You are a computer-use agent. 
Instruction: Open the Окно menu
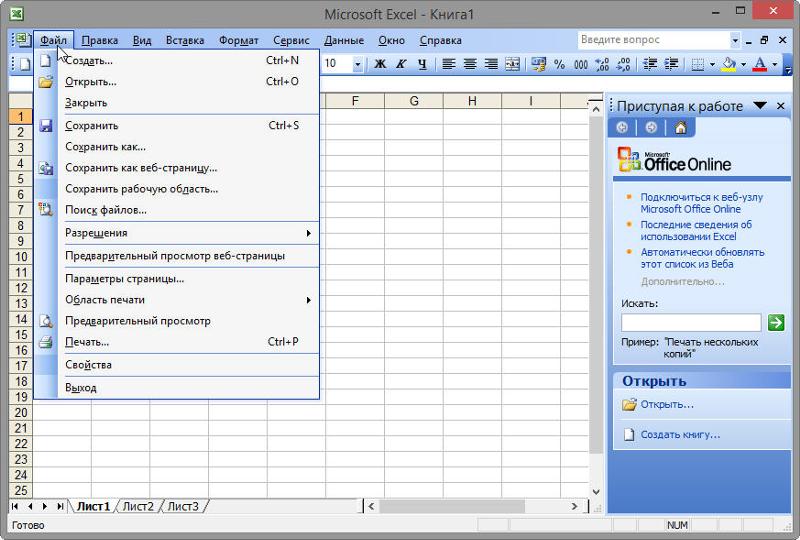pyautogui.click(x=391, y=40)
